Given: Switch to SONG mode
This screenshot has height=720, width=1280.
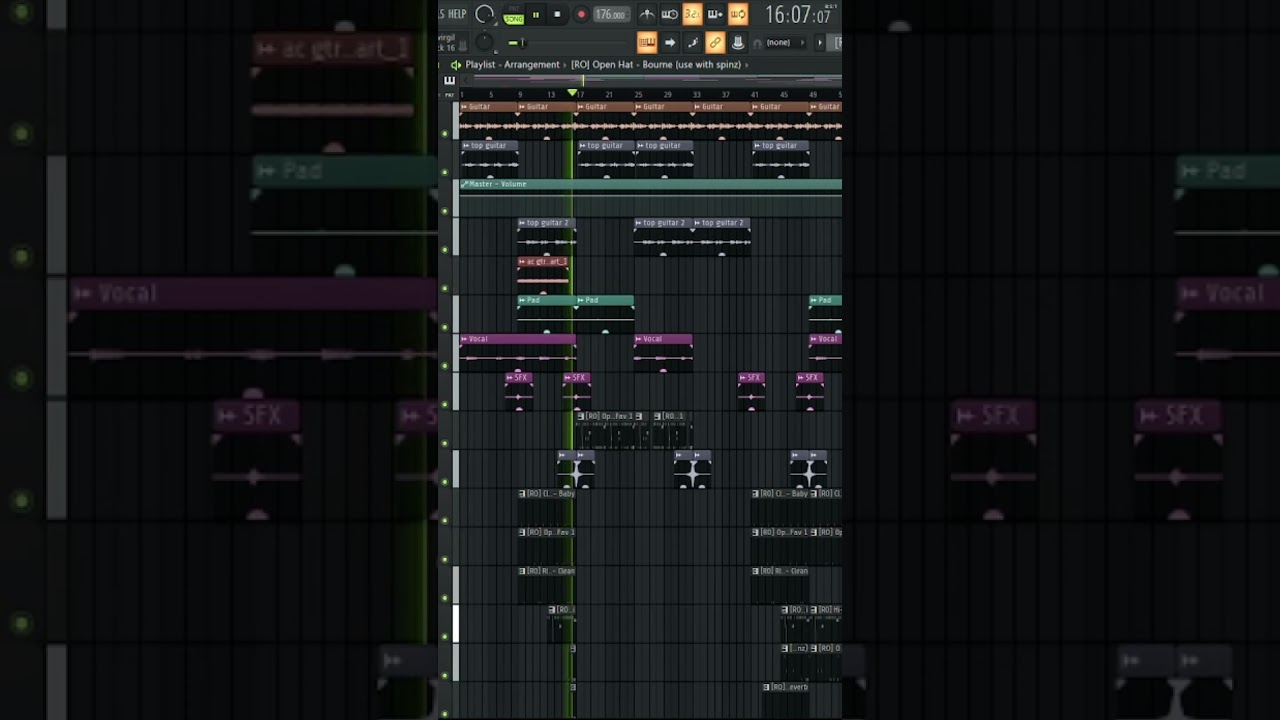Looking at the screenshot, I should pos(514,17).
